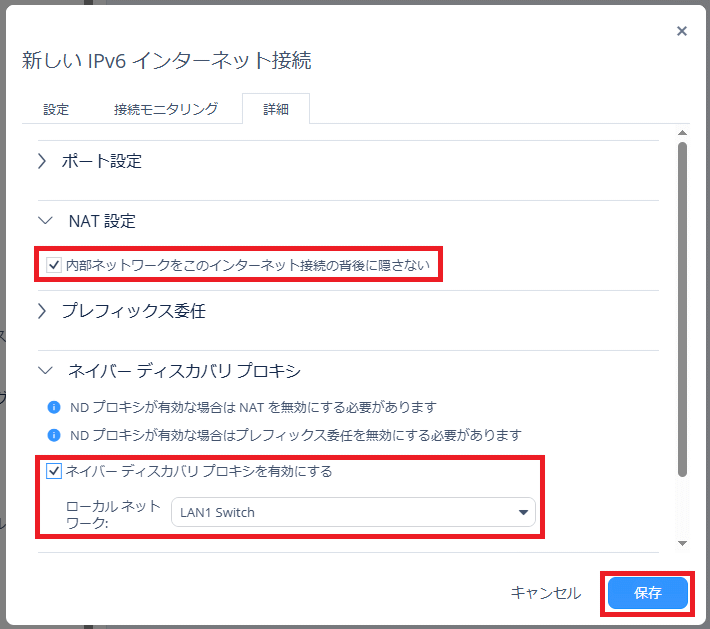Uncheck 内部ネットワークをこのインターネット接続の背後に隠さない checkbox
The height and width of the screenshot is (629, 710).
click(54, 266)
